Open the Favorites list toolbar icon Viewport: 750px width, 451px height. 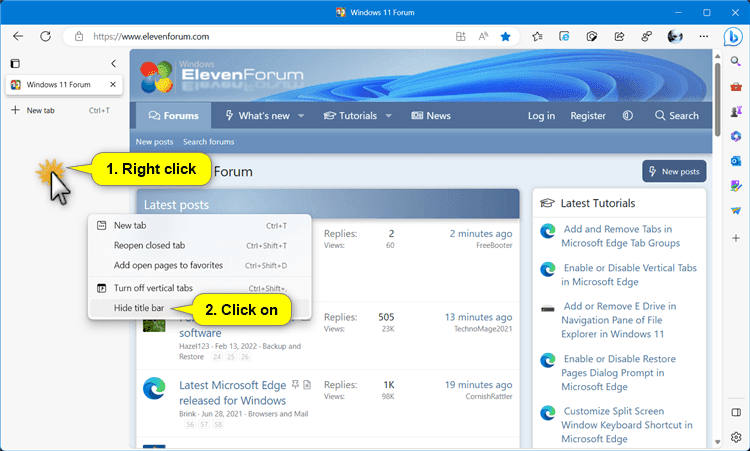tap(537, 36)
